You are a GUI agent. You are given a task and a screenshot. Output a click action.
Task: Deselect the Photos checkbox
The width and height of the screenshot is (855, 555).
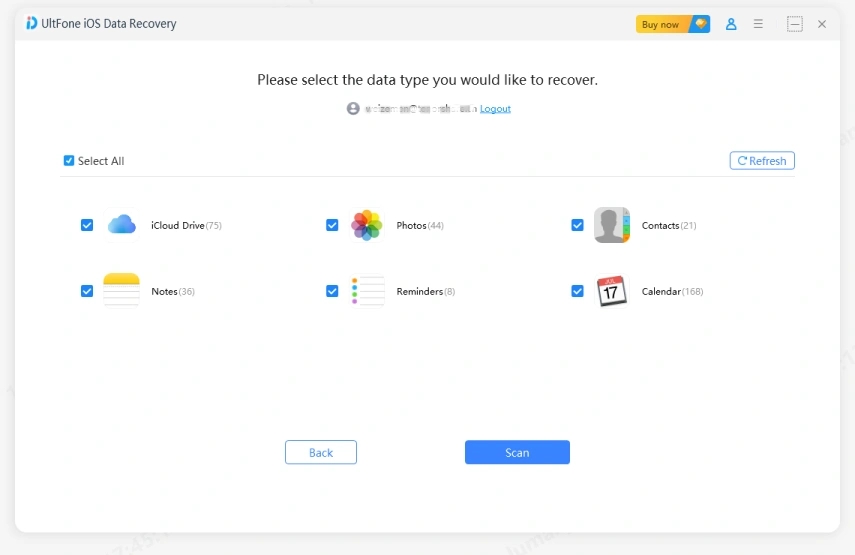[x=332, y=225]
